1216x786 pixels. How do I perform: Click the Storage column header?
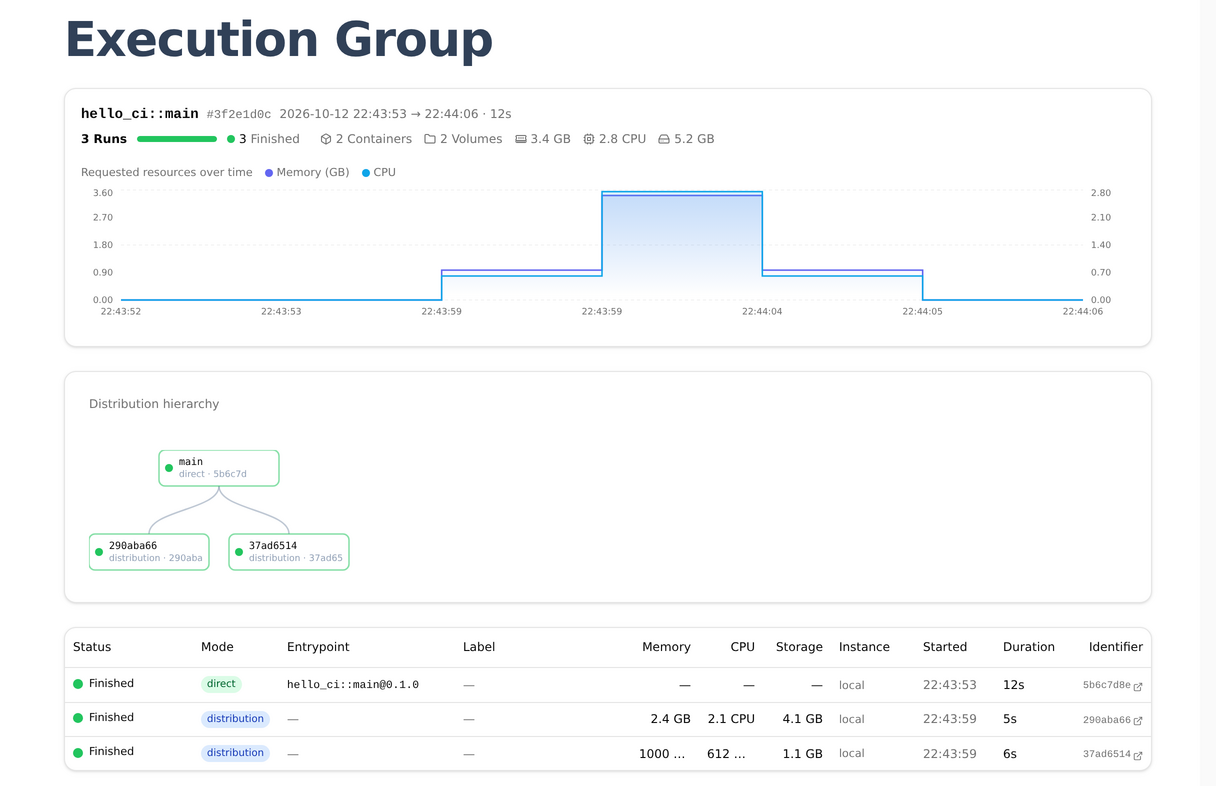click(799, 647)
